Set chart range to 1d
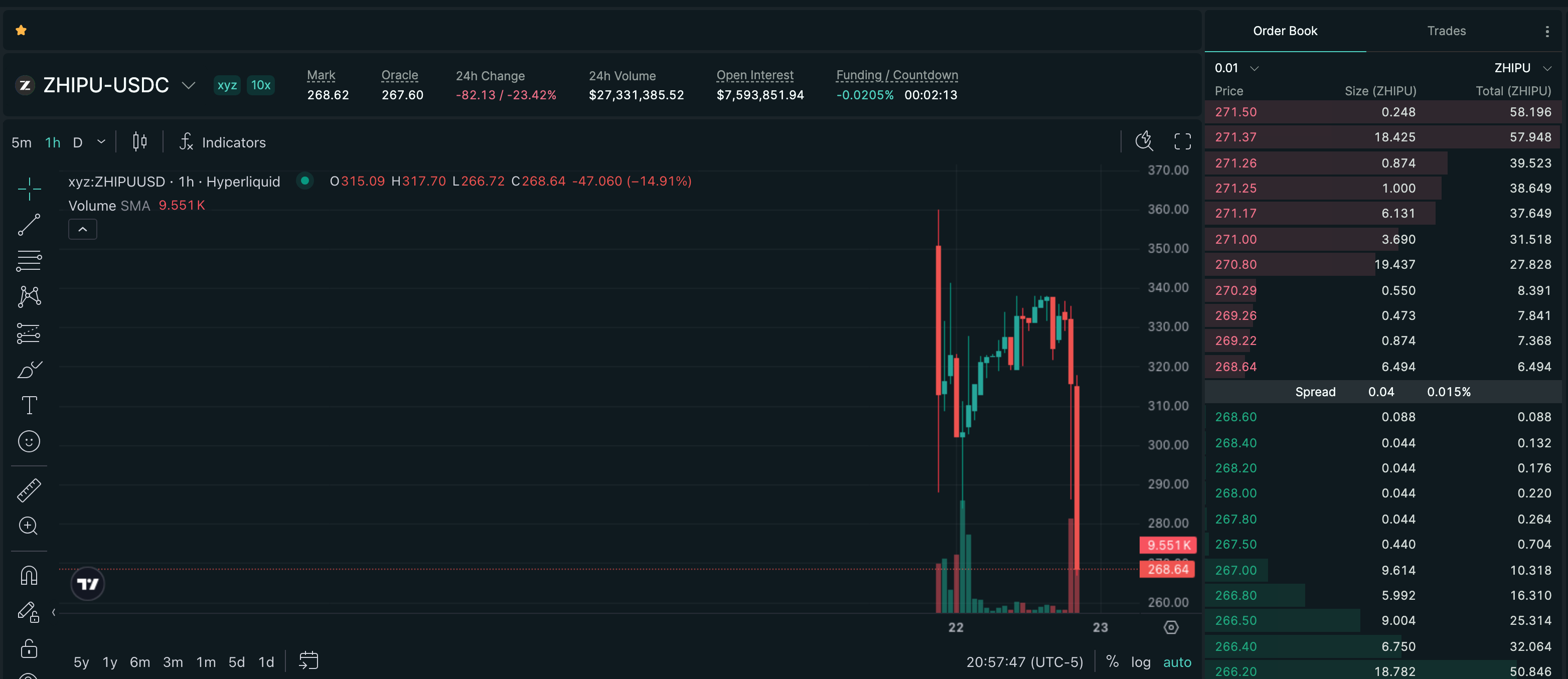 [x=267, y=662]
